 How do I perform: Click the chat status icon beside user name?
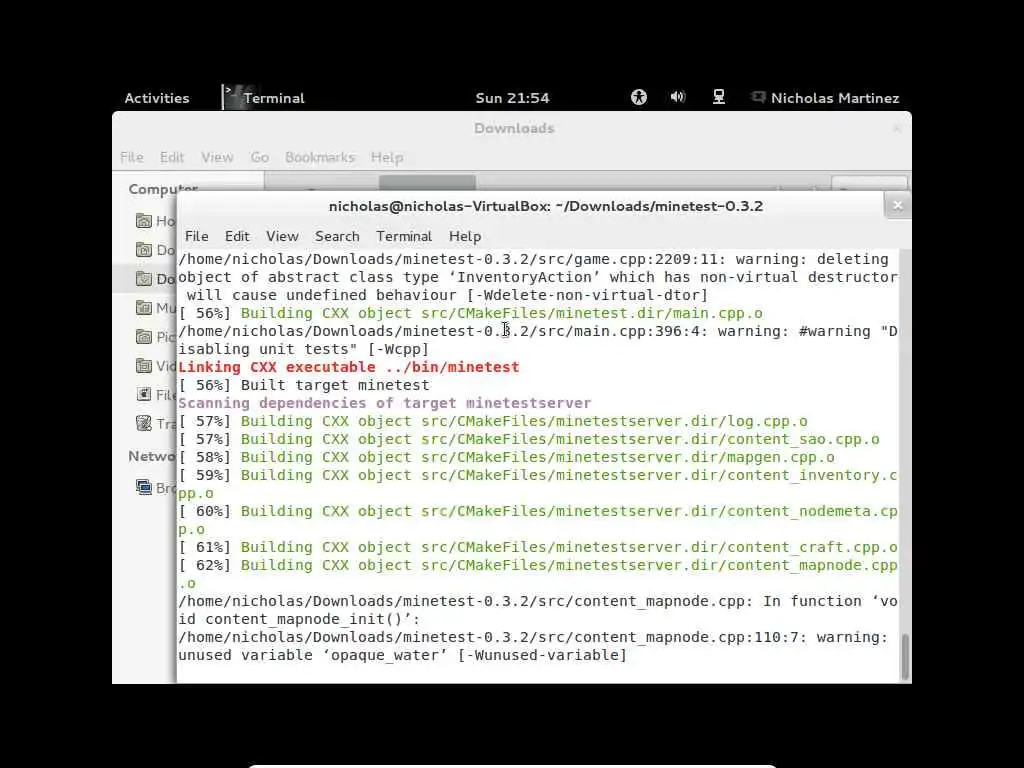point(758,97)
